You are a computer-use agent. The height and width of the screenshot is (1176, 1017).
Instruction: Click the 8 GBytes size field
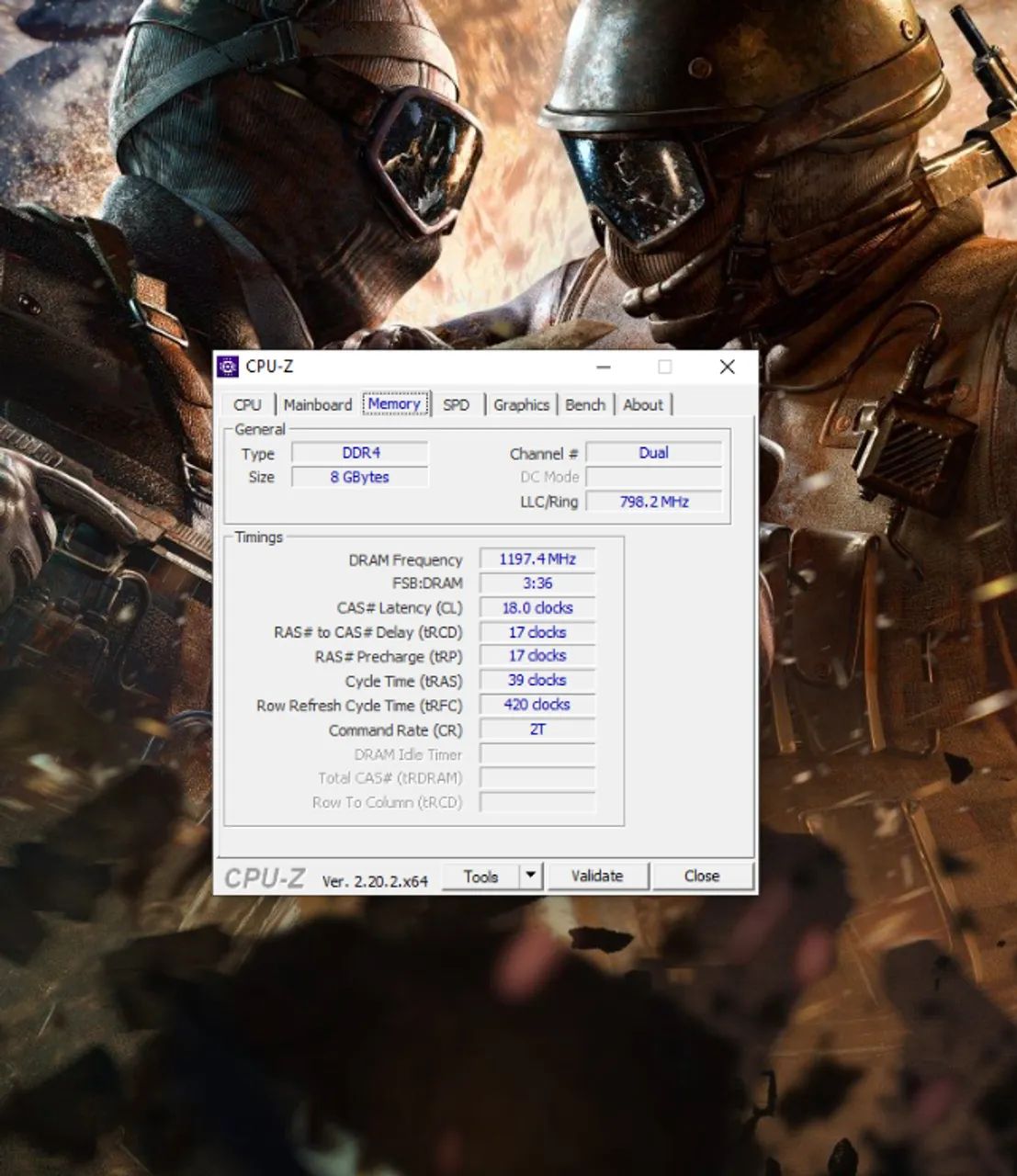[360, 477]
